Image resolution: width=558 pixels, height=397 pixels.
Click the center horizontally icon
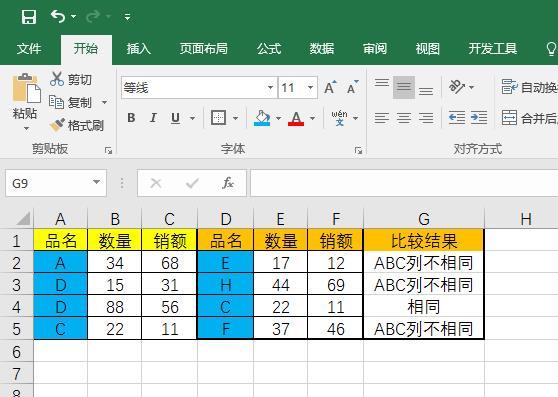pos(404,118)
